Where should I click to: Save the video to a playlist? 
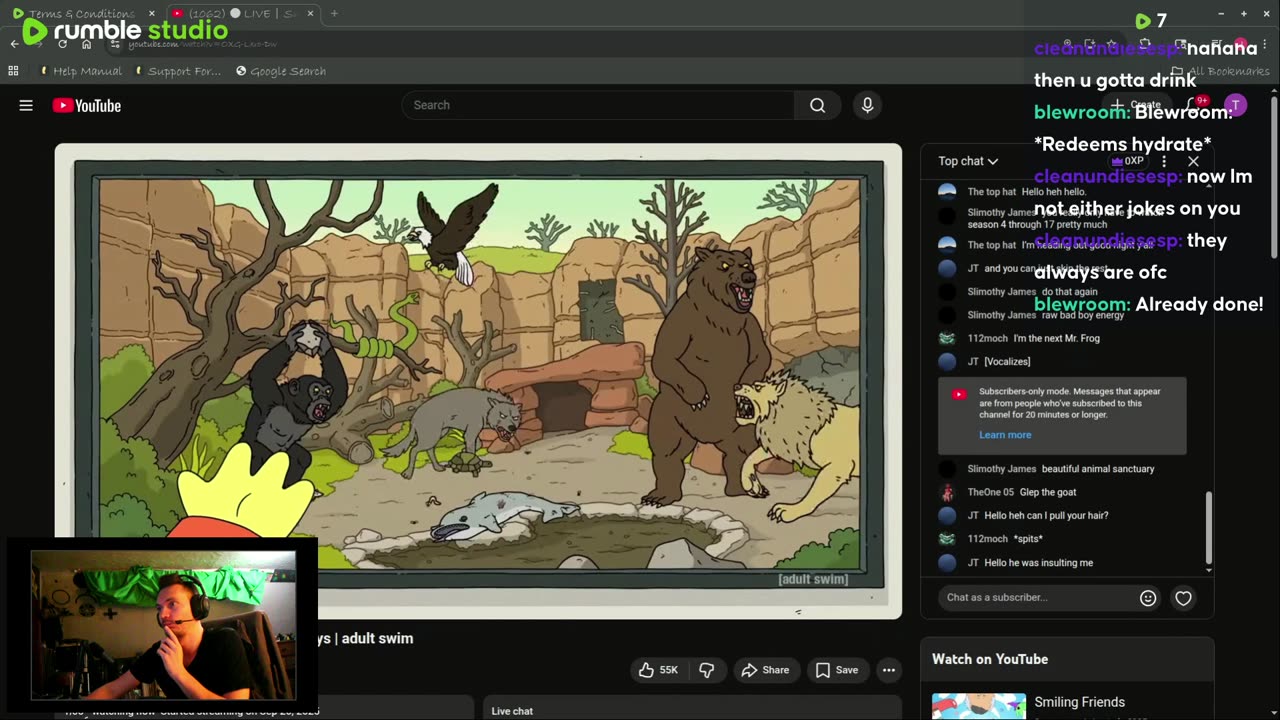tap(836, 670)
